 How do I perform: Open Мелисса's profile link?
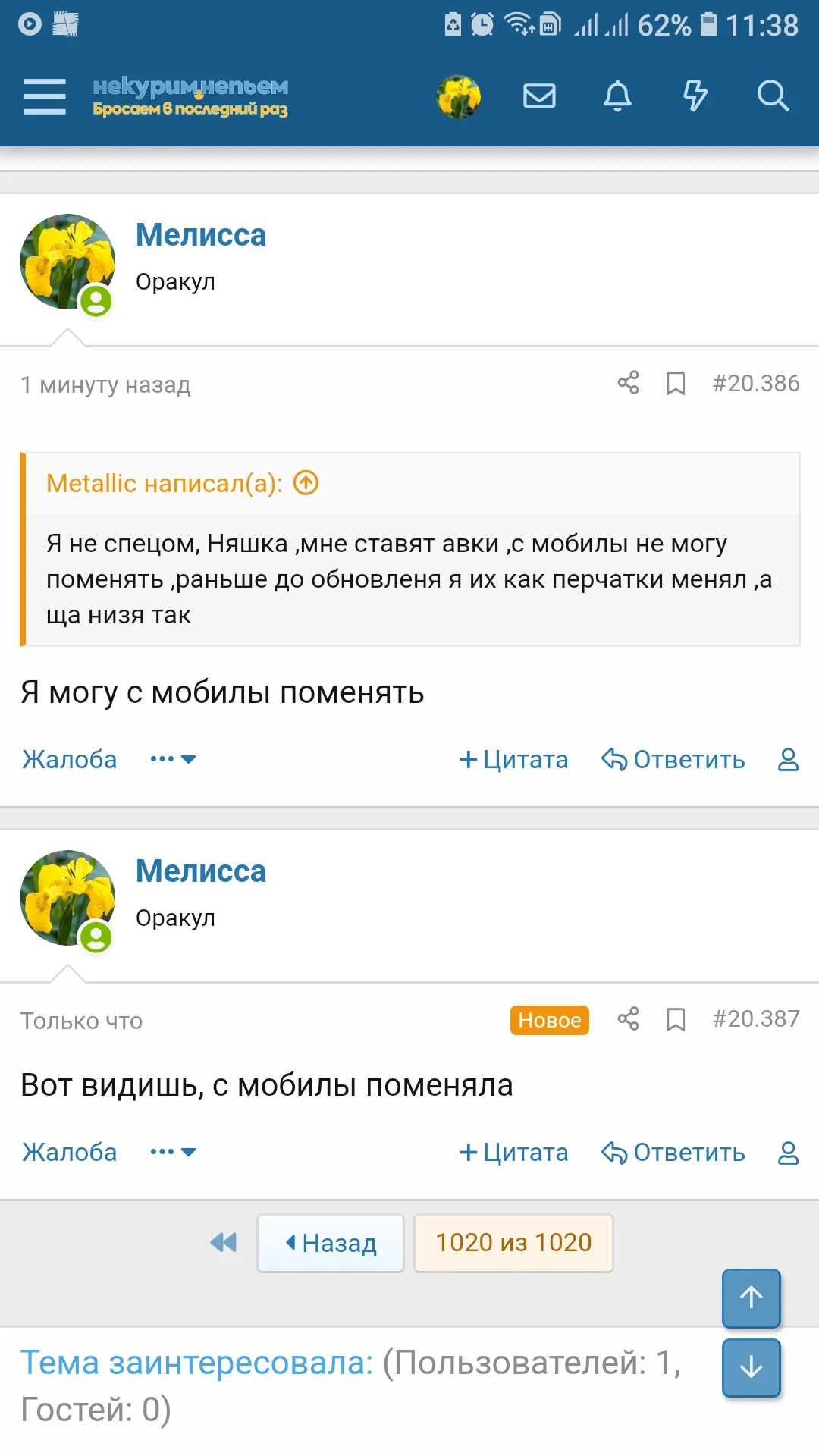click(201, 235)
